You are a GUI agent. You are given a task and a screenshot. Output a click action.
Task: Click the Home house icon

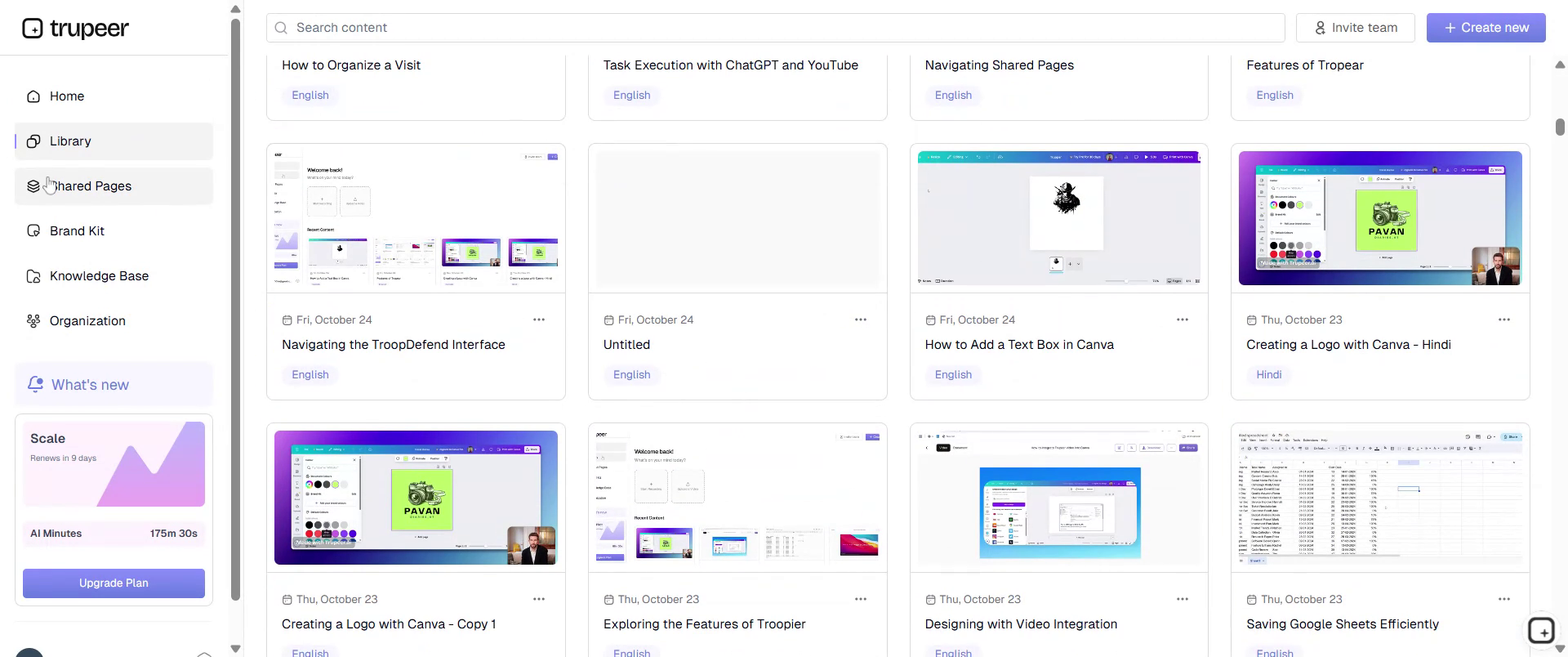coord(33,96)
